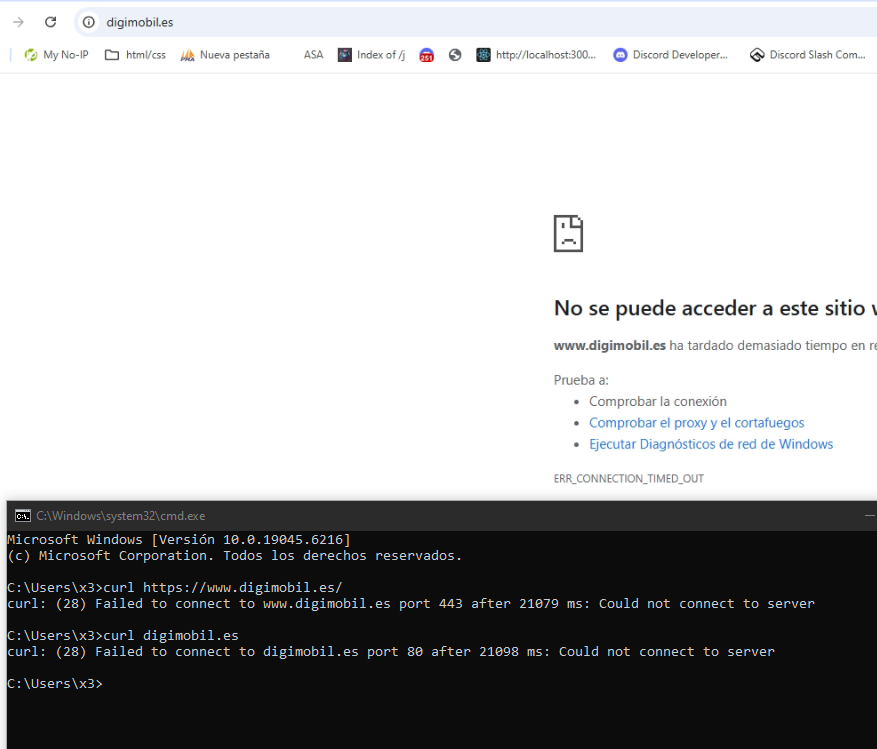This screenshot has height=749, width=877.
Task: Open the html/css bookmarks folder
Action: [x=135, y=55]
